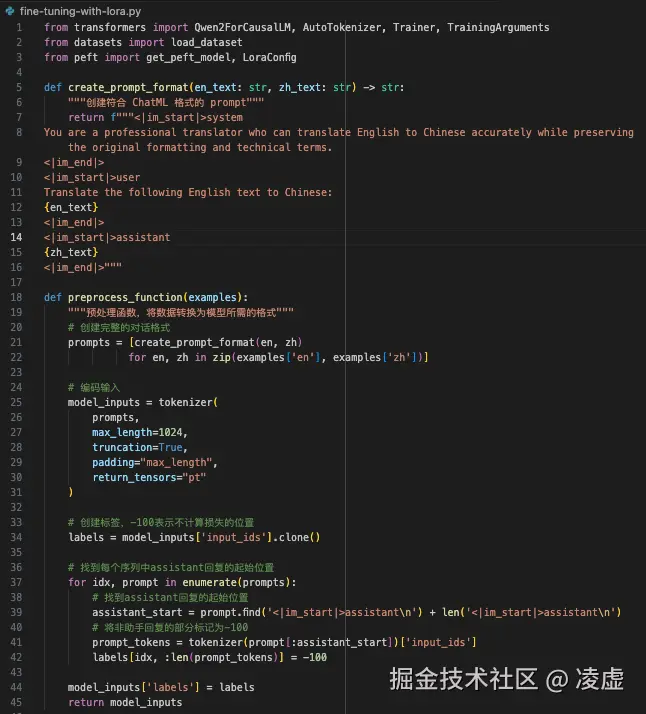646x714 pixels.
Task: Click preprocess_function definition name
Action: pyautogui.click(x=125, y=297)
